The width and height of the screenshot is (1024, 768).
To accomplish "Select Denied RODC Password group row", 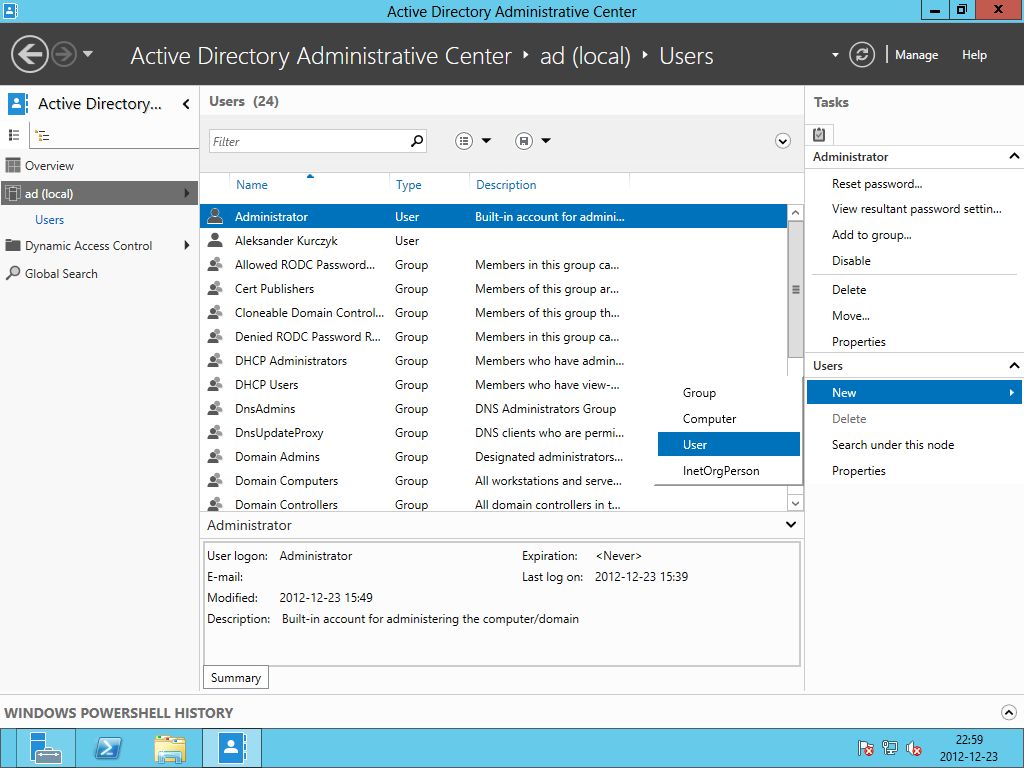I will point(493,337).
